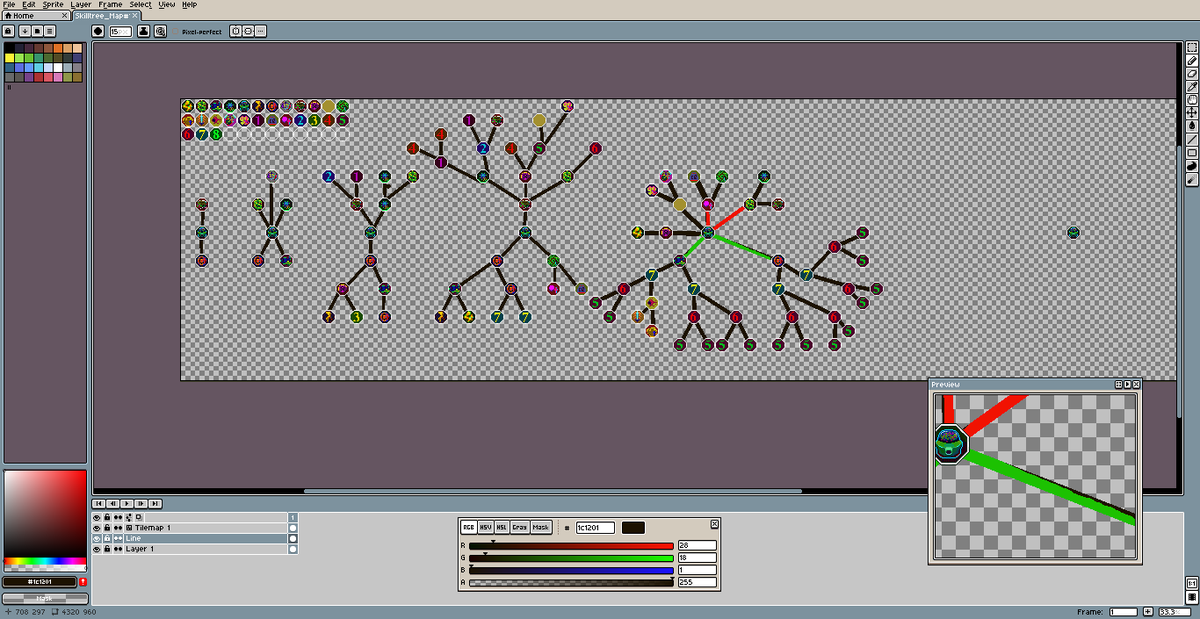Adjust the red R slider
The height and width of the screenshot is (619, 1200).
[x=571, y=546]
